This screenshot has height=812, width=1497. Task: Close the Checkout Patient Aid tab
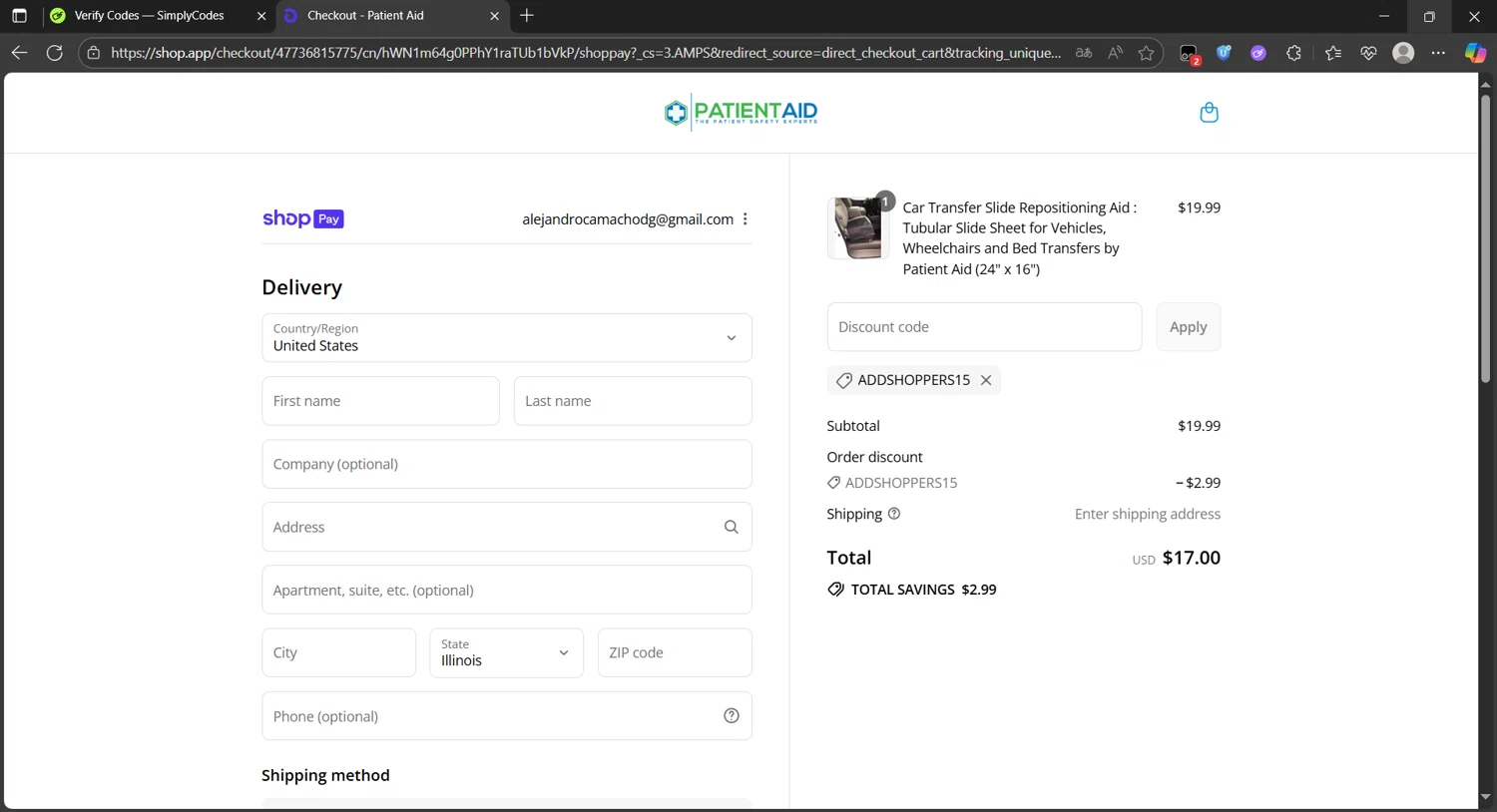[494, 16]
